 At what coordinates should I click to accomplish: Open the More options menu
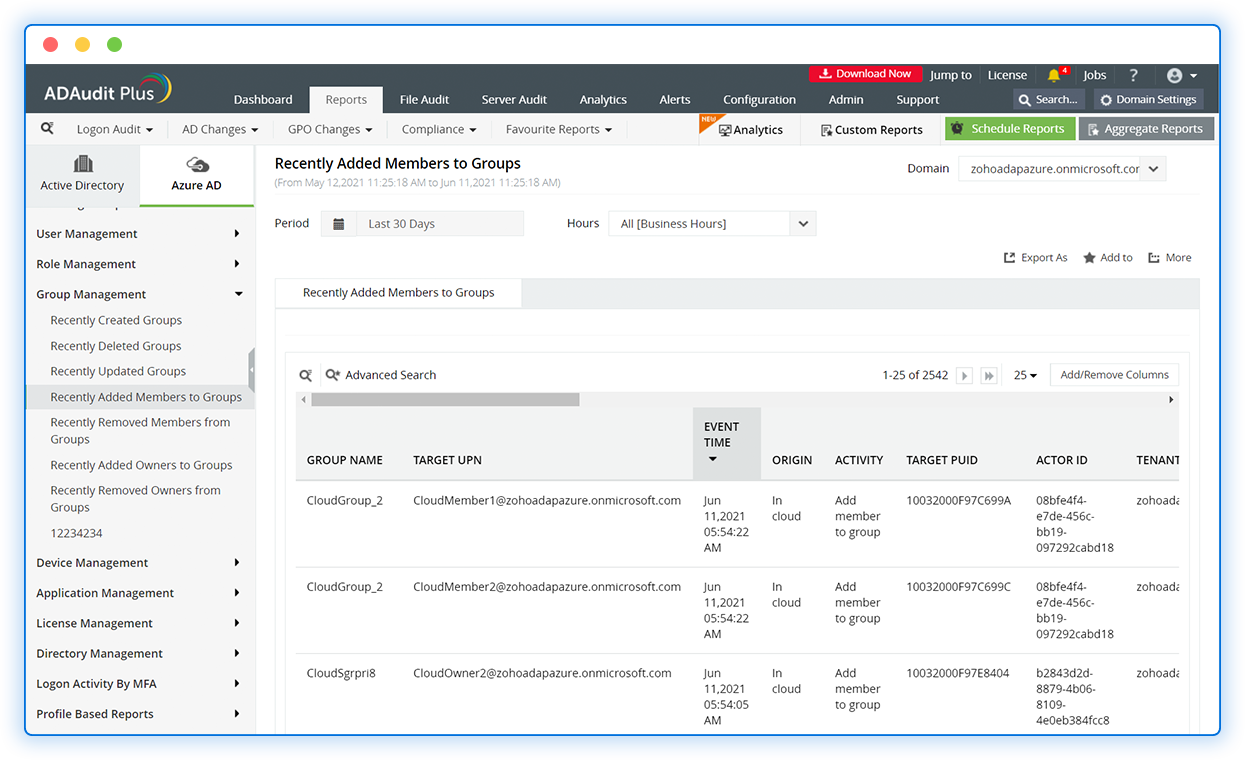point(1170,257)
